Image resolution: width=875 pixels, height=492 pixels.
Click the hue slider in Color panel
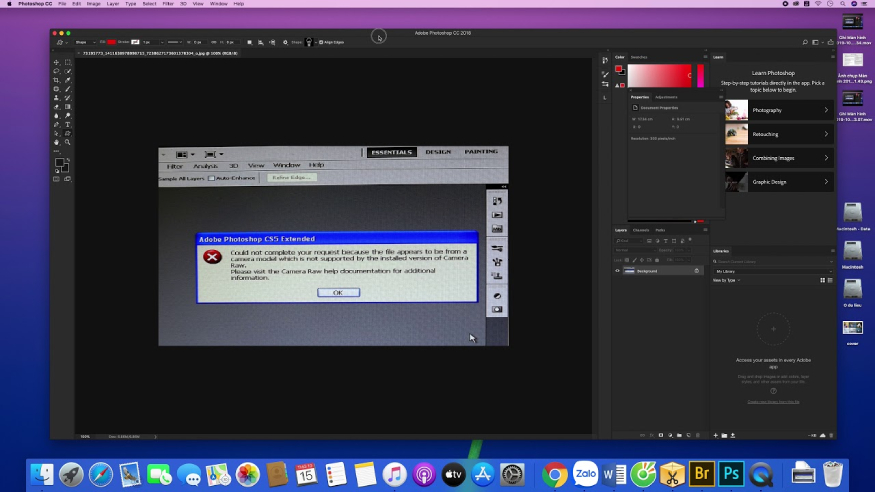tap(700, 76)
